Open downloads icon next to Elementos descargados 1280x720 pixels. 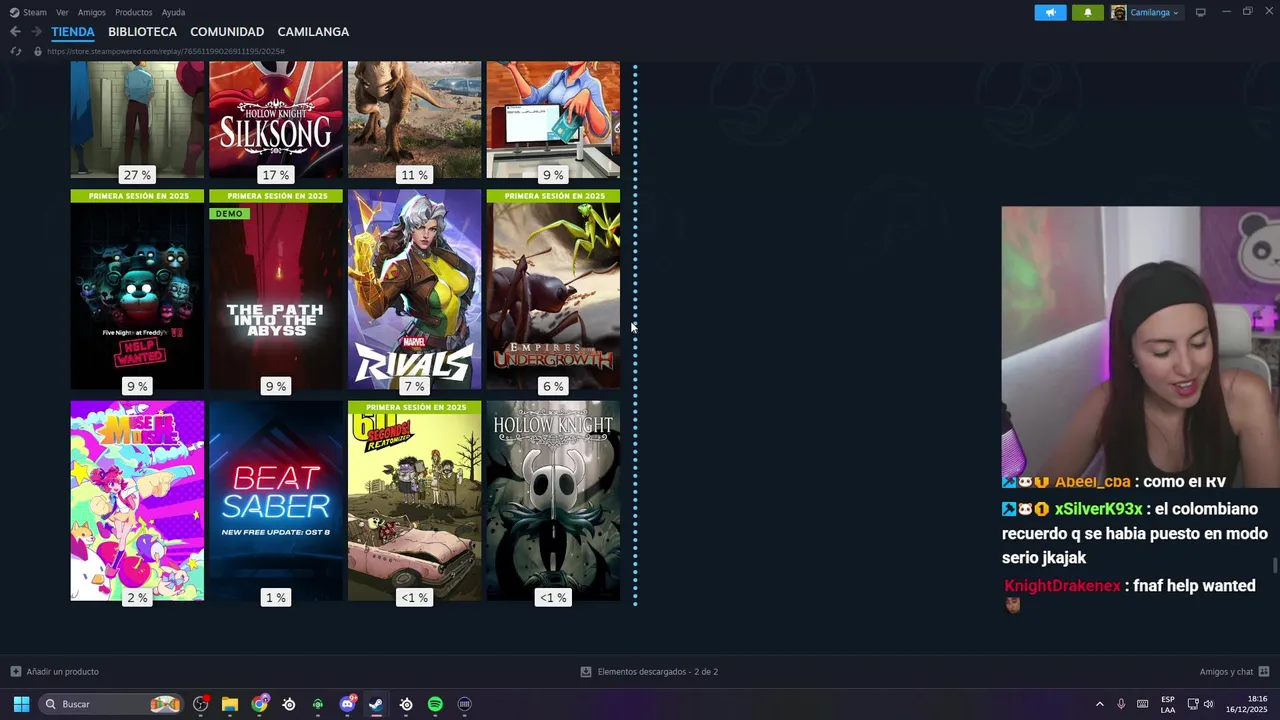[586, 672]
